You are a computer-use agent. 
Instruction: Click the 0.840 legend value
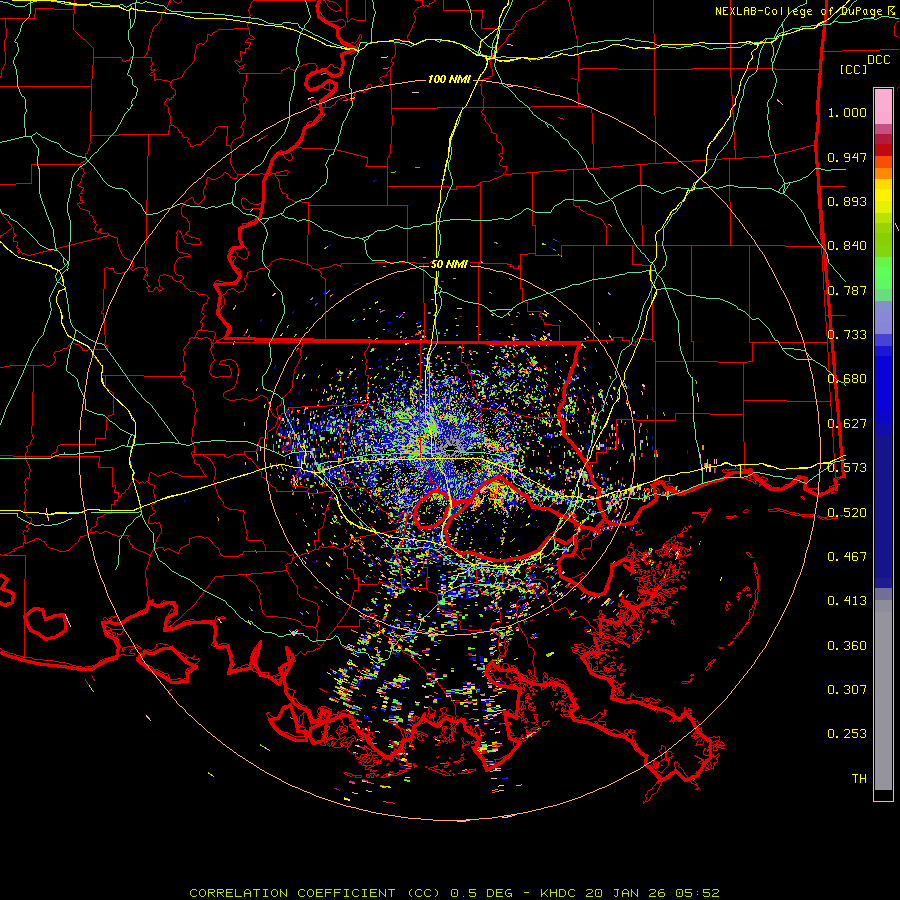pyautogui.click(x=847, y=246)
